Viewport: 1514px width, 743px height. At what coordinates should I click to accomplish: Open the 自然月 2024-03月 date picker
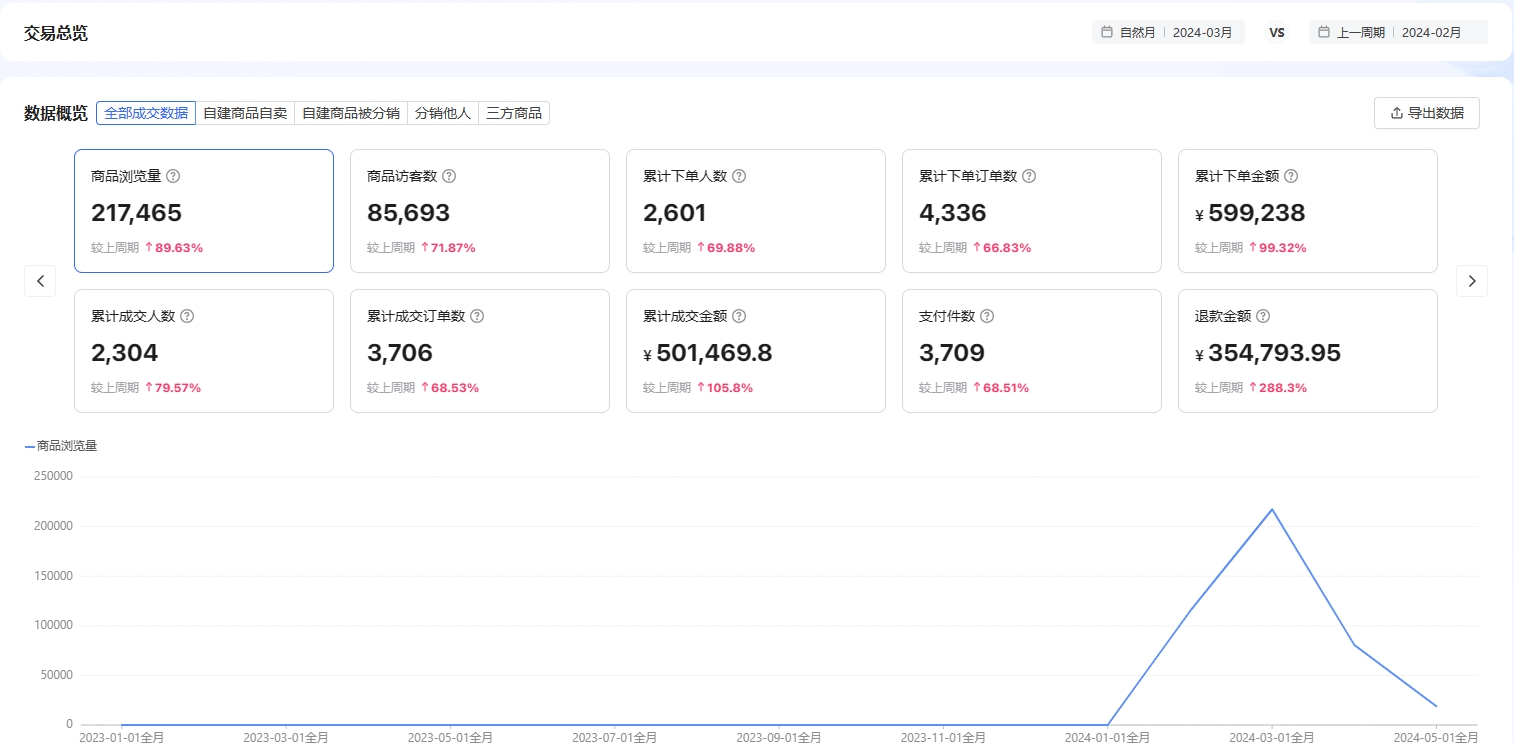pos(1168,32)
